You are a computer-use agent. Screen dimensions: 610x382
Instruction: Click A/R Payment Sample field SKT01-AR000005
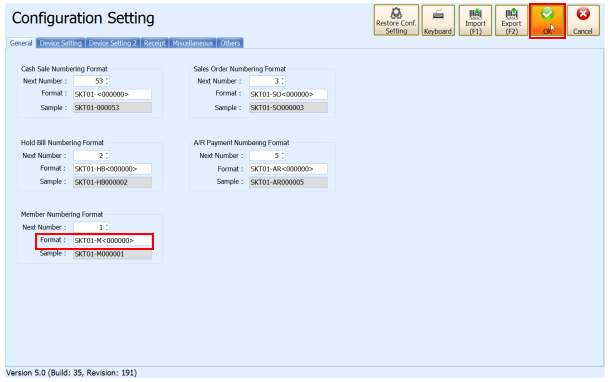288,182
